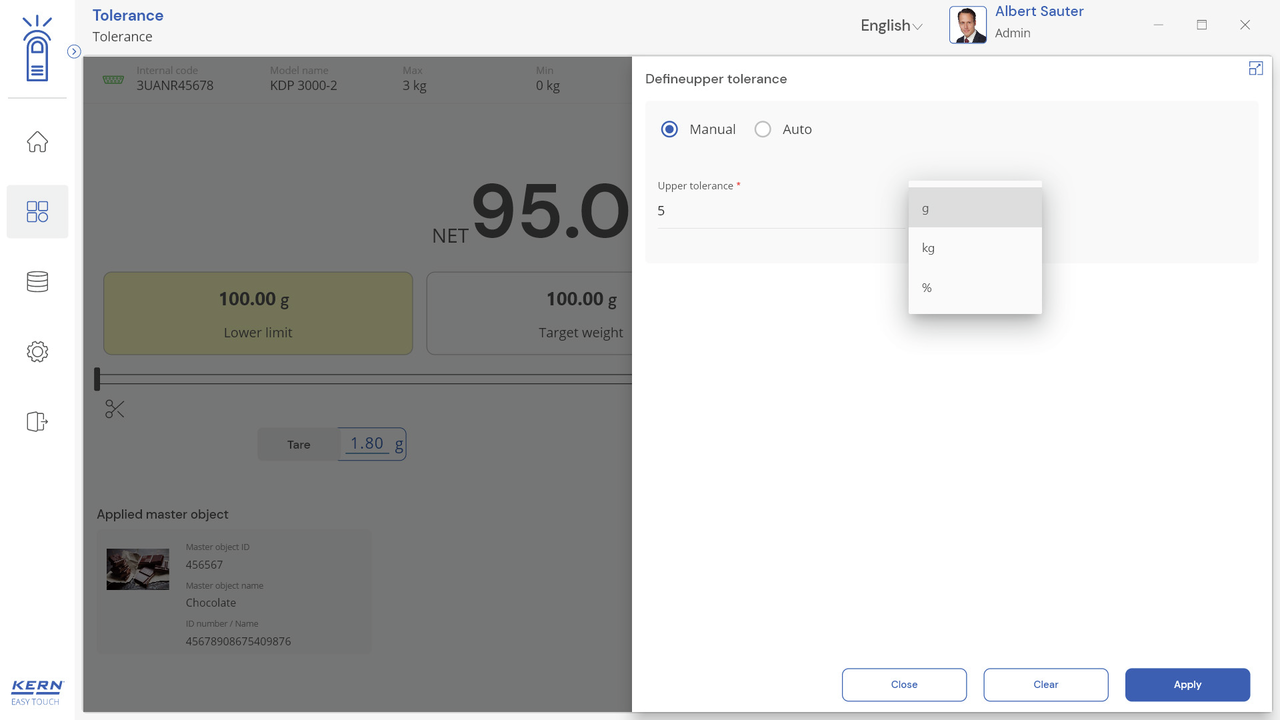Click the green scale icon near internal code
Screen dimensions: 1280x720
coord(113,79)
